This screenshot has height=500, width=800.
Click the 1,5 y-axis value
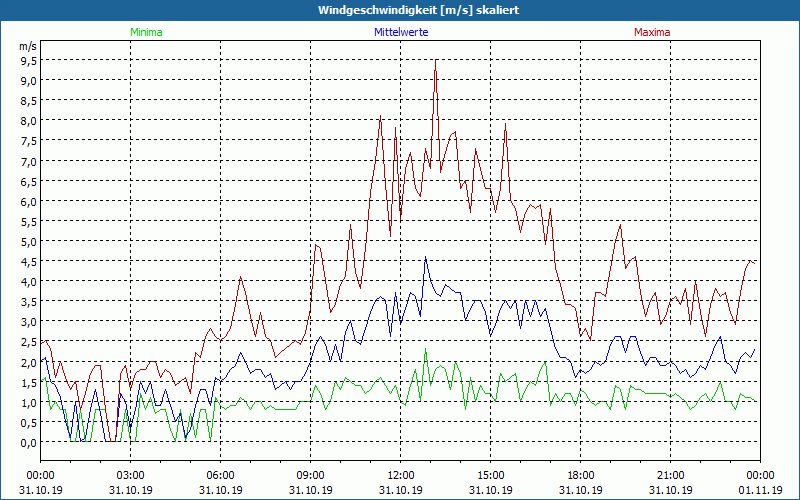click(x=29, y=382)
